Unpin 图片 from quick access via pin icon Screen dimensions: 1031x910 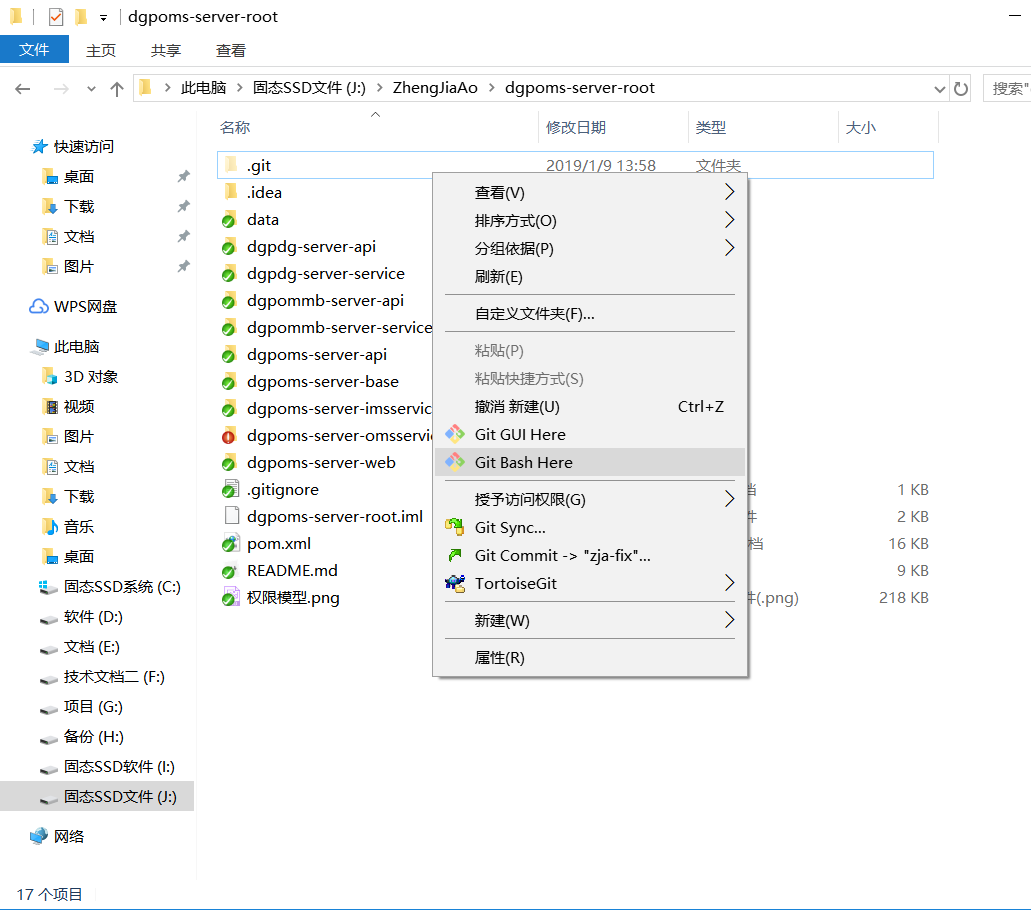(x=182, y=266)
